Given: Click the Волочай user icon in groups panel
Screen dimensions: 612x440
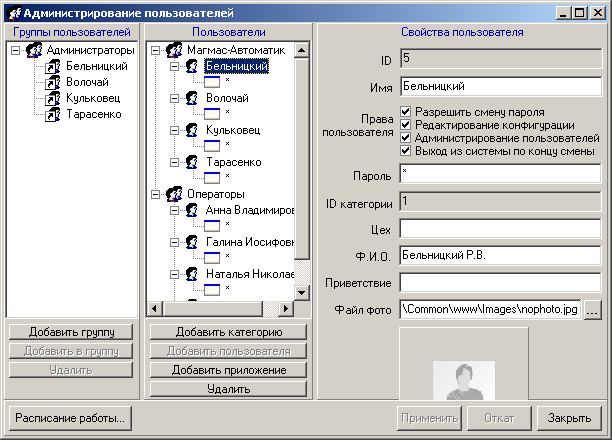Looking at the screenshot, I should [55, 82].
